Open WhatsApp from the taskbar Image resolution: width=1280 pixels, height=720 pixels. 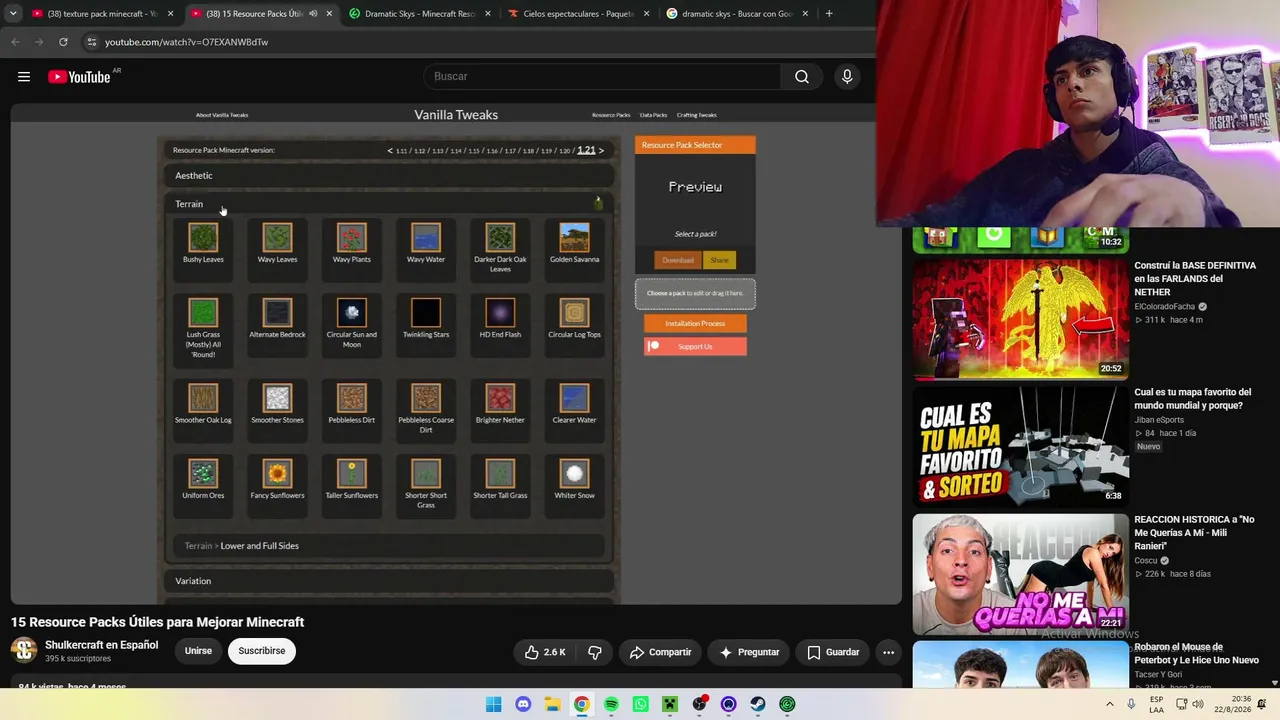coord(640,704)
